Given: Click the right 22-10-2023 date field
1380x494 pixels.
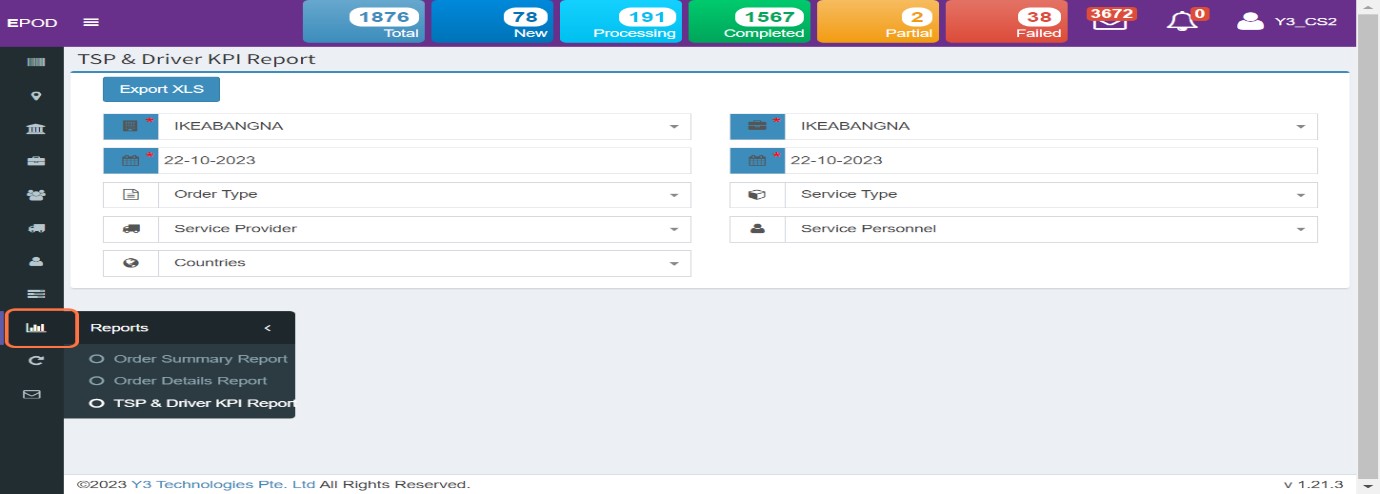Looking at the screenshot, I should pos(1051,160).
